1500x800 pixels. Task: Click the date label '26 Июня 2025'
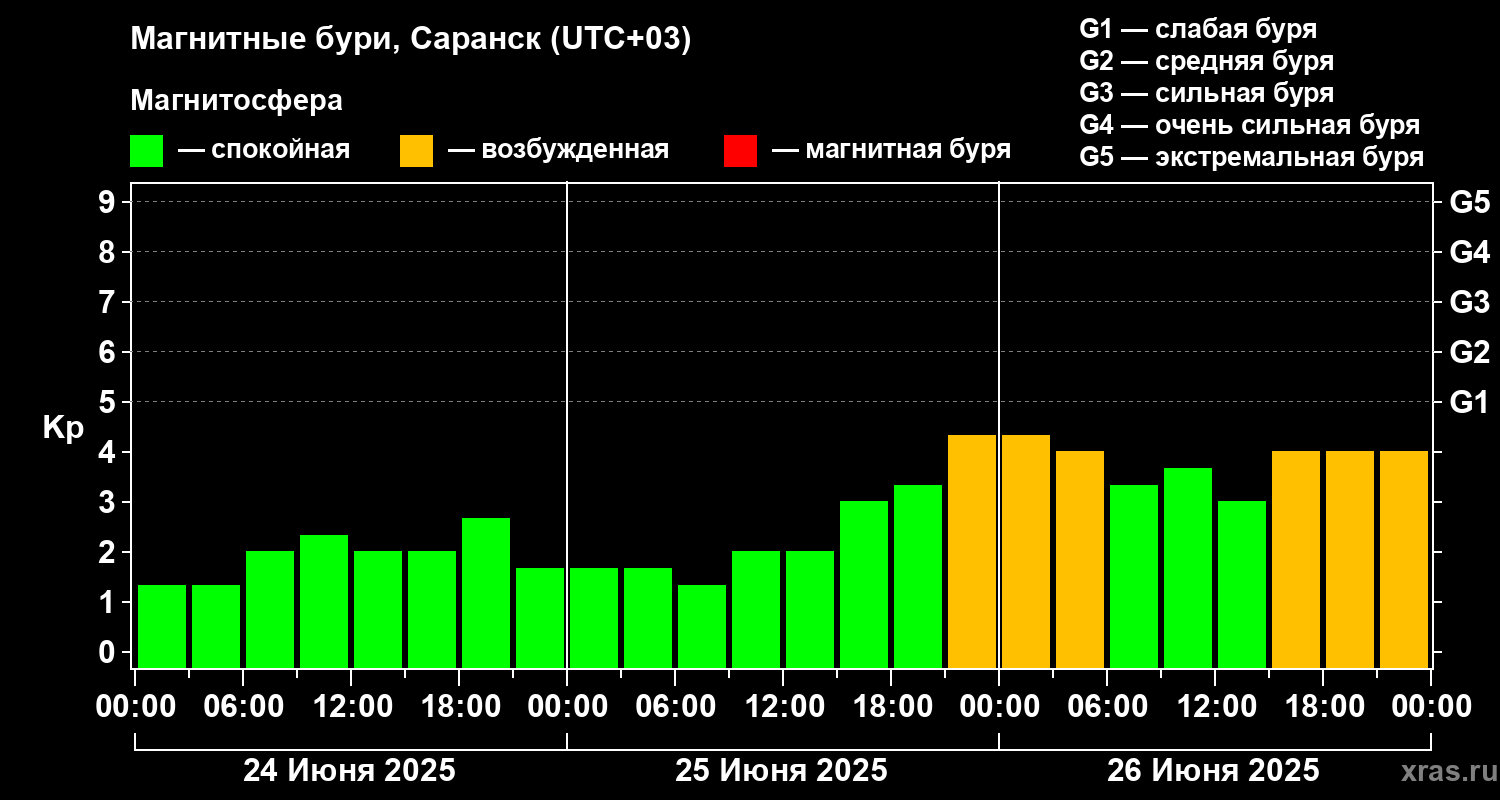[x=1213, y=771]
